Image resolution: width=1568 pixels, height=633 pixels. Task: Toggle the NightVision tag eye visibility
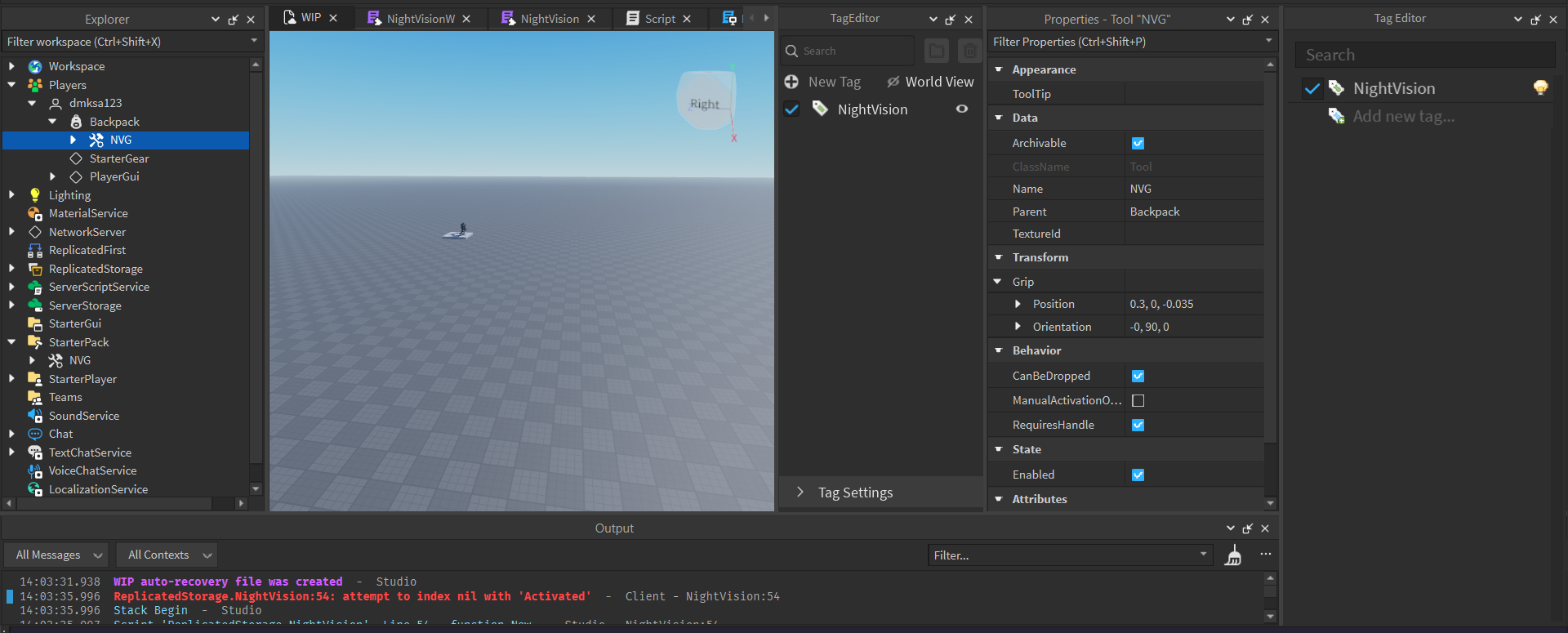point(962,109)
